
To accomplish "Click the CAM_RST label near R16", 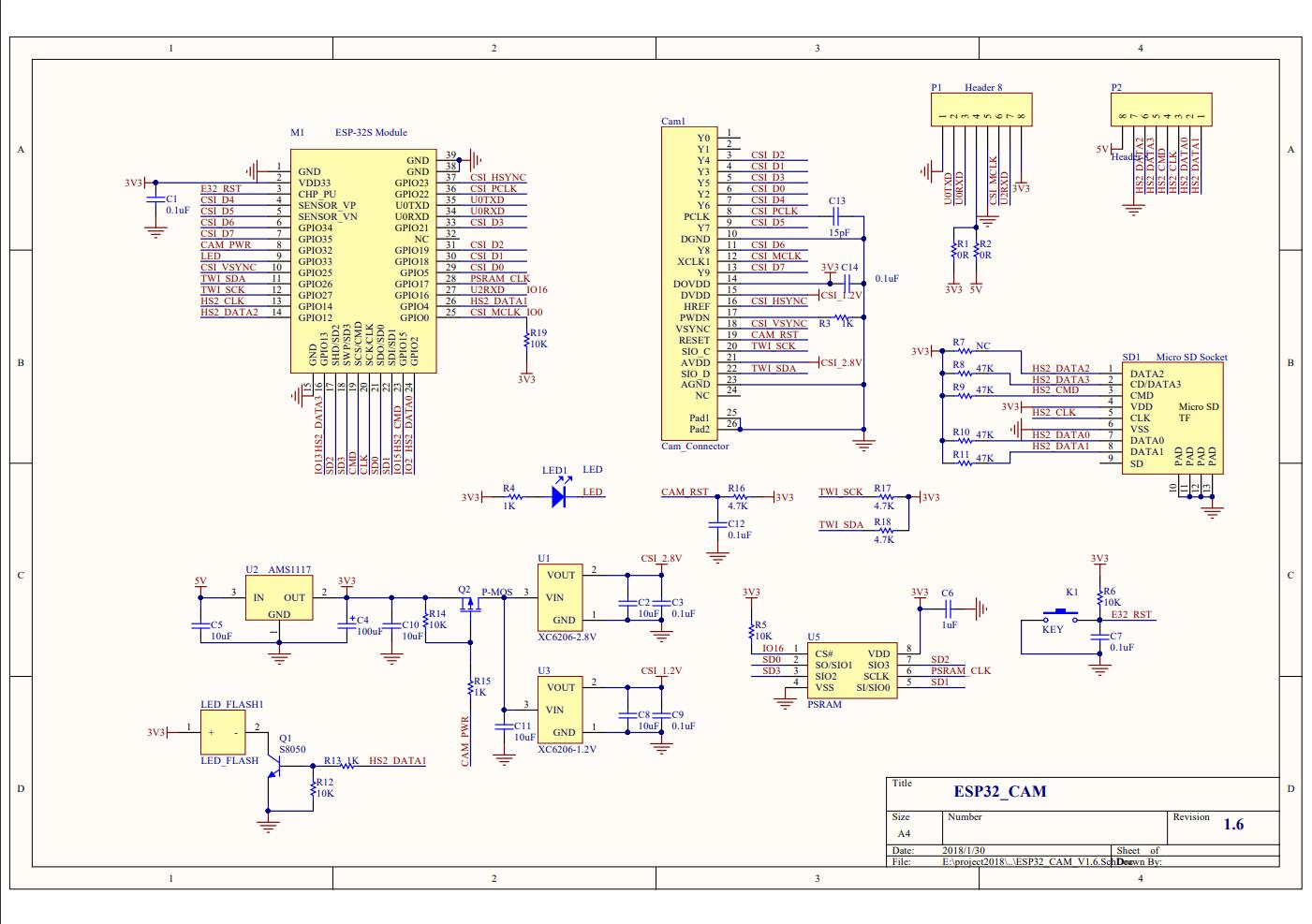I will click(x=685, y=491).
